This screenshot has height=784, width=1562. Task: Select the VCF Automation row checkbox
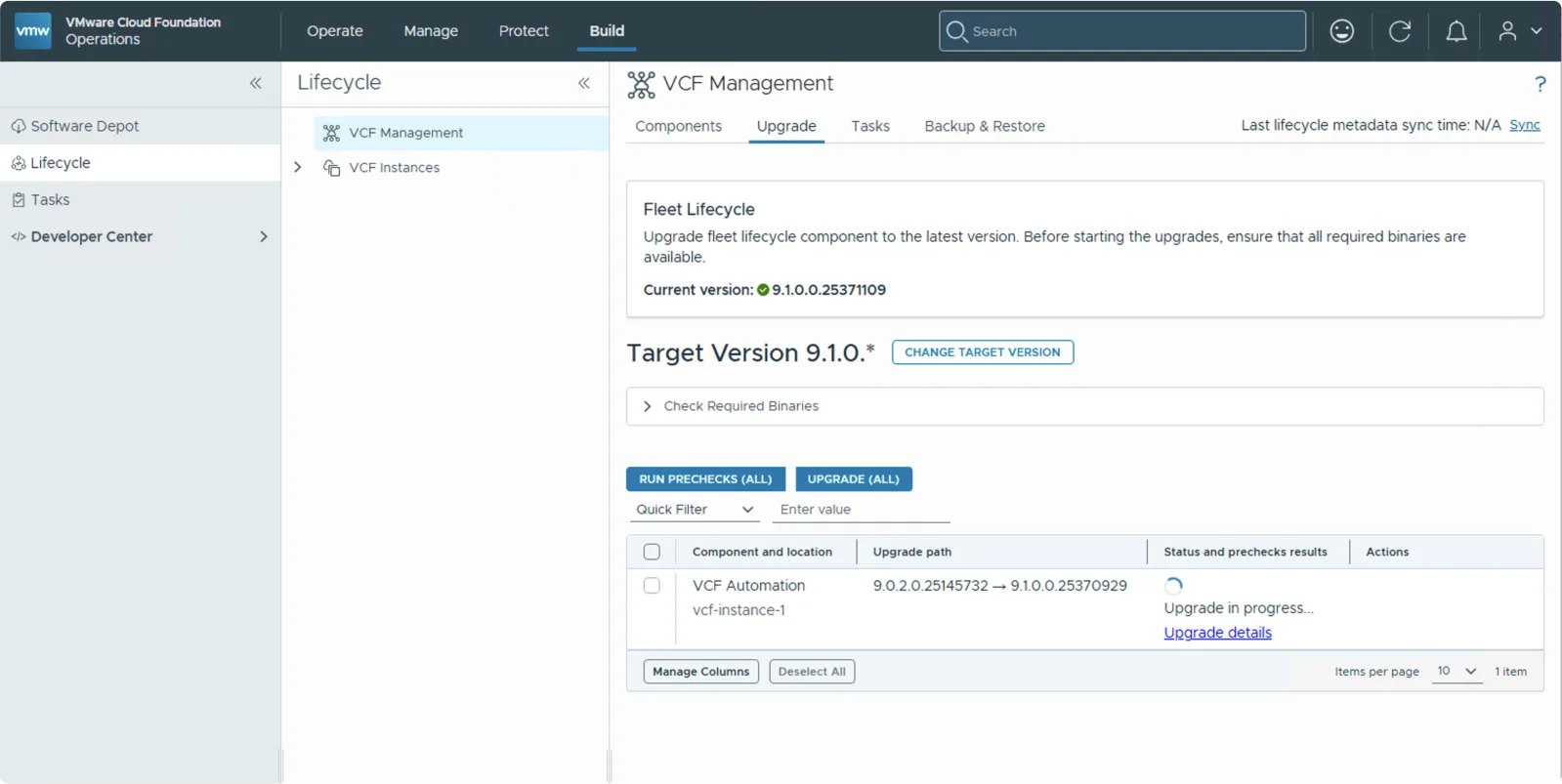[x=652, y=586]
